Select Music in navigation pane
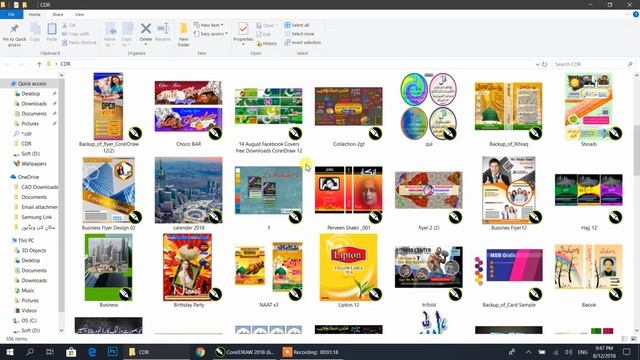This screenshot has height=360, width=640. coord(28,291)
